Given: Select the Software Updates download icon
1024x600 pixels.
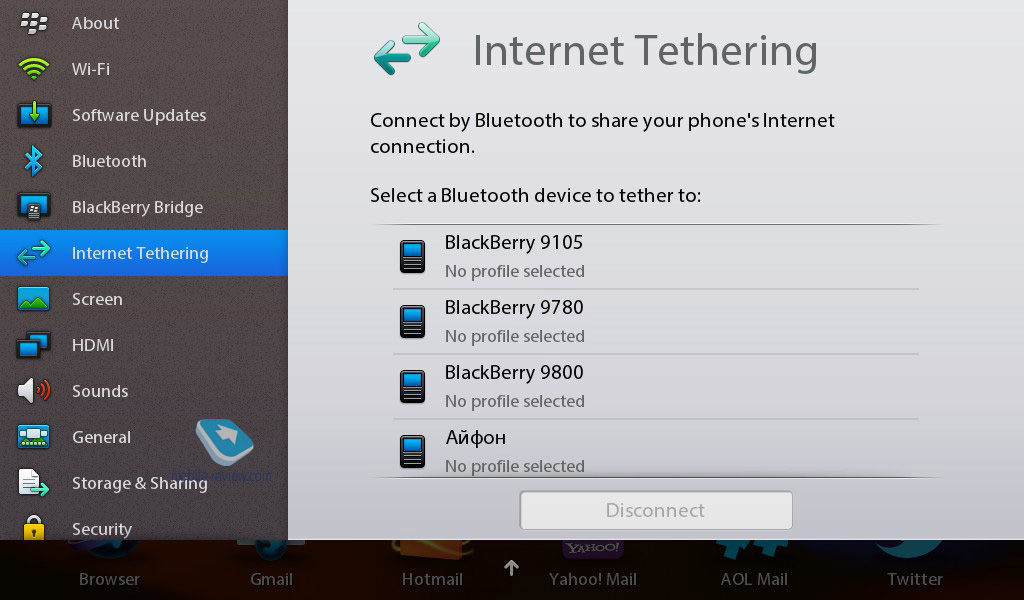Looking at the screenshot, I should [x=34, y=114].
